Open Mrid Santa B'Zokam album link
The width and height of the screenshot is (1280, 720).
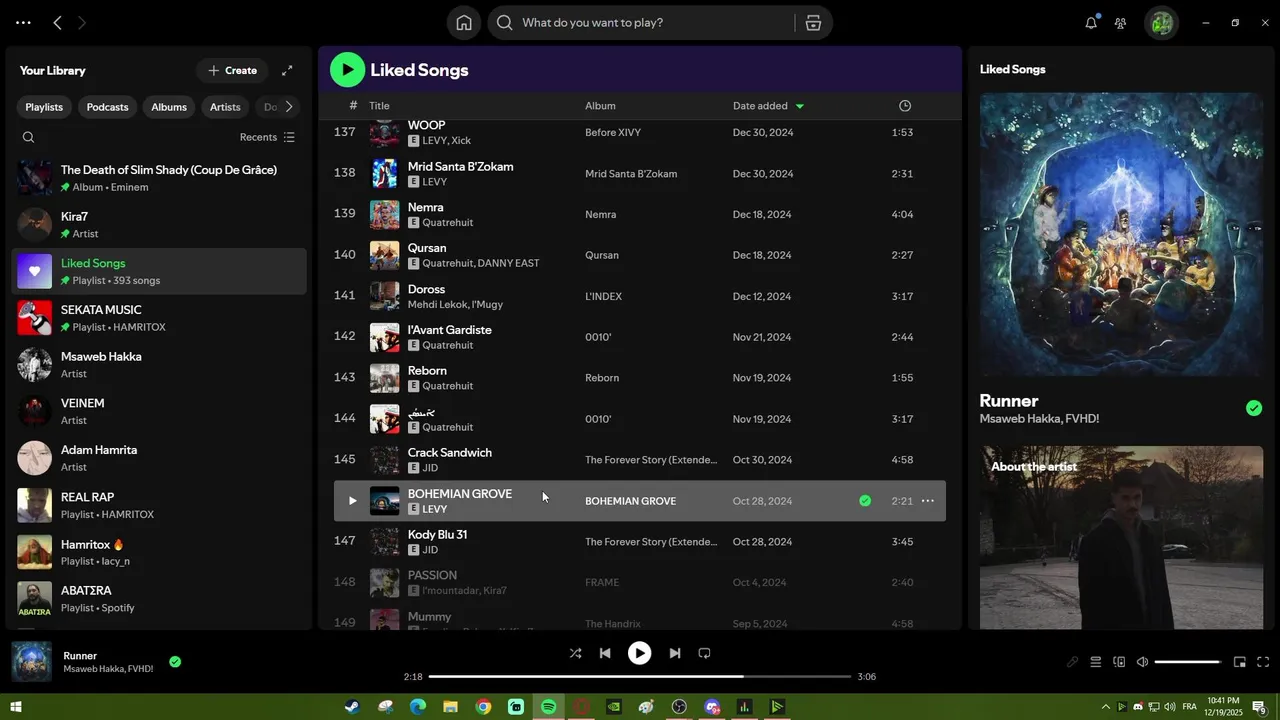point(631,174)
